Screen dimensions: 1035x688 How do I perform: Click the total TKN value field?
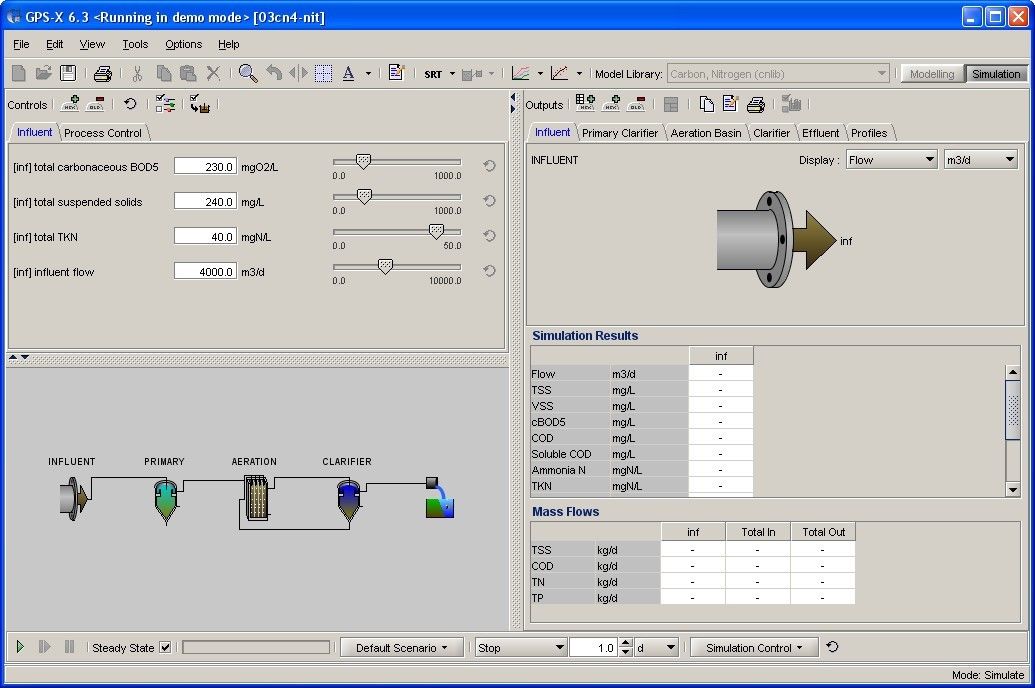205,236
